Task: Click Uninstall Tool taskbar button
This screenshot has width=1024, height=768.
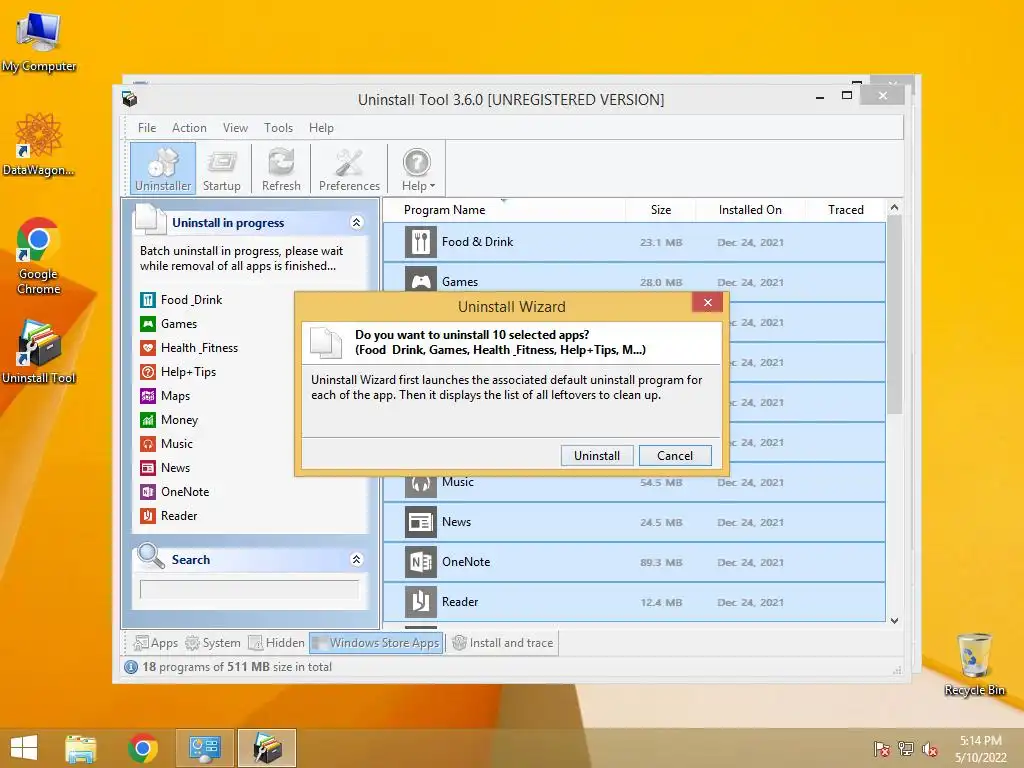Action: [x=267, y=748]
